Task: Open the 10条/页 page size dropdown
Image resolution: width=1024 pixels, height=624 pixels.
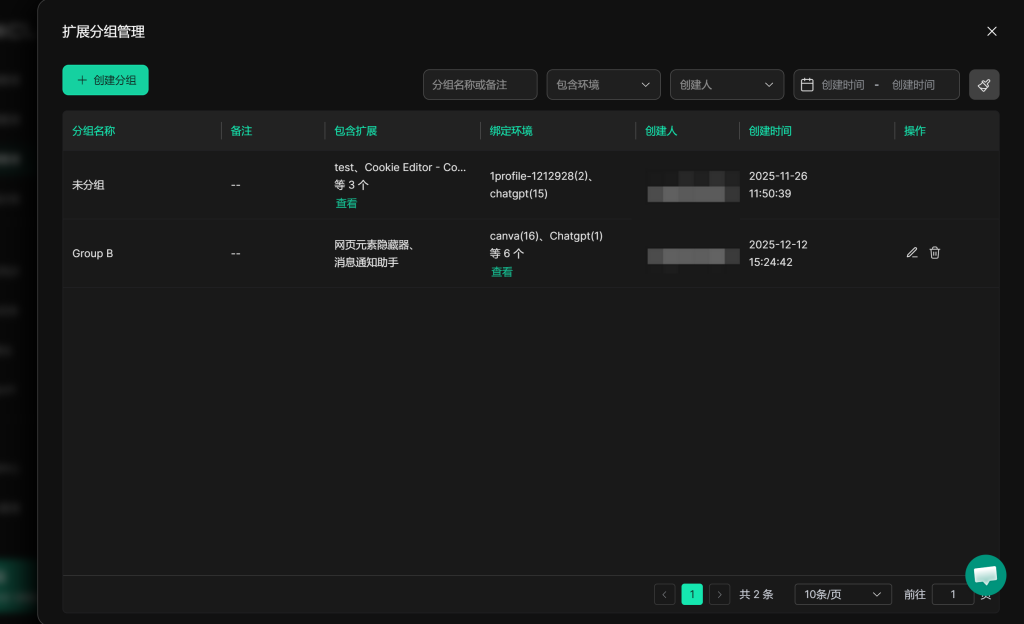Action: tap(842, 594)
